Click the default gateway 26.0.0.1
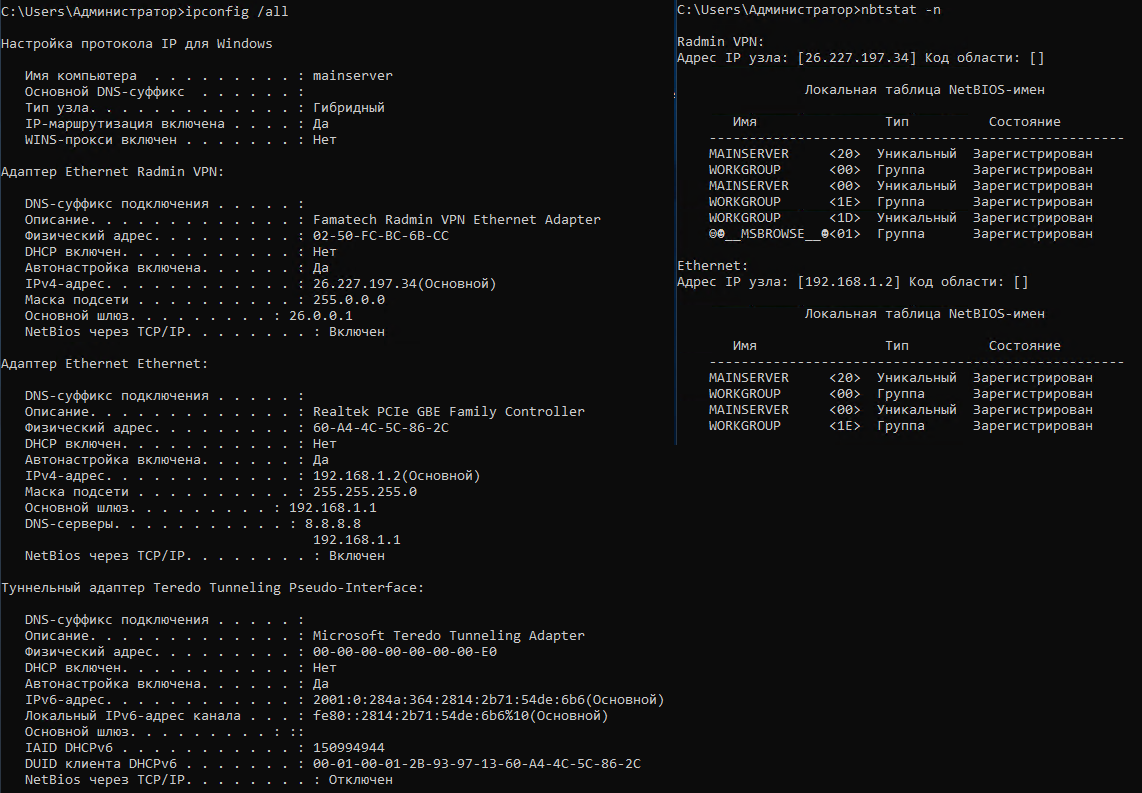1142x793 pixels. (312, 316)
